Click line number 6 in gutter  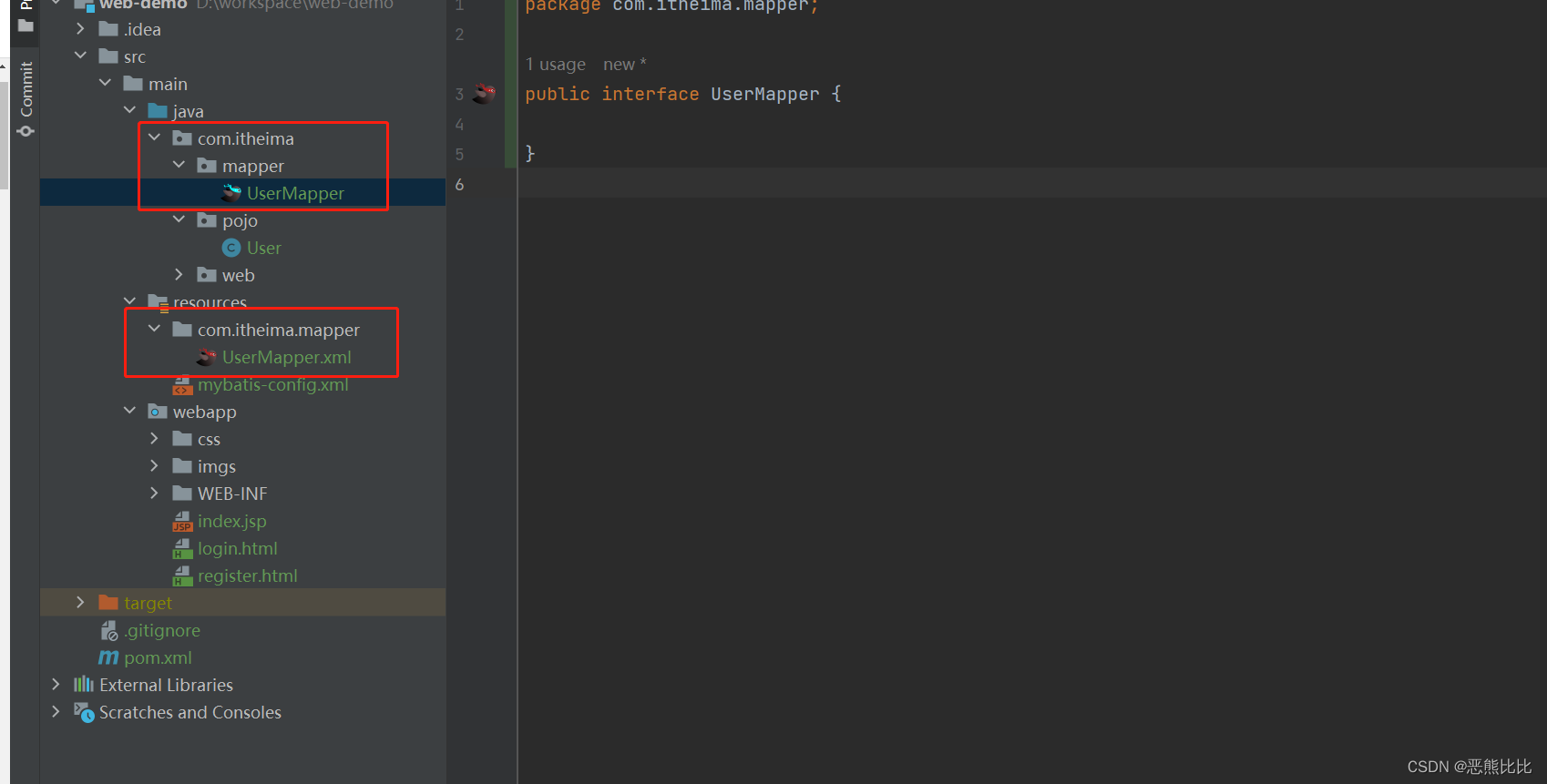coord(459,184)
